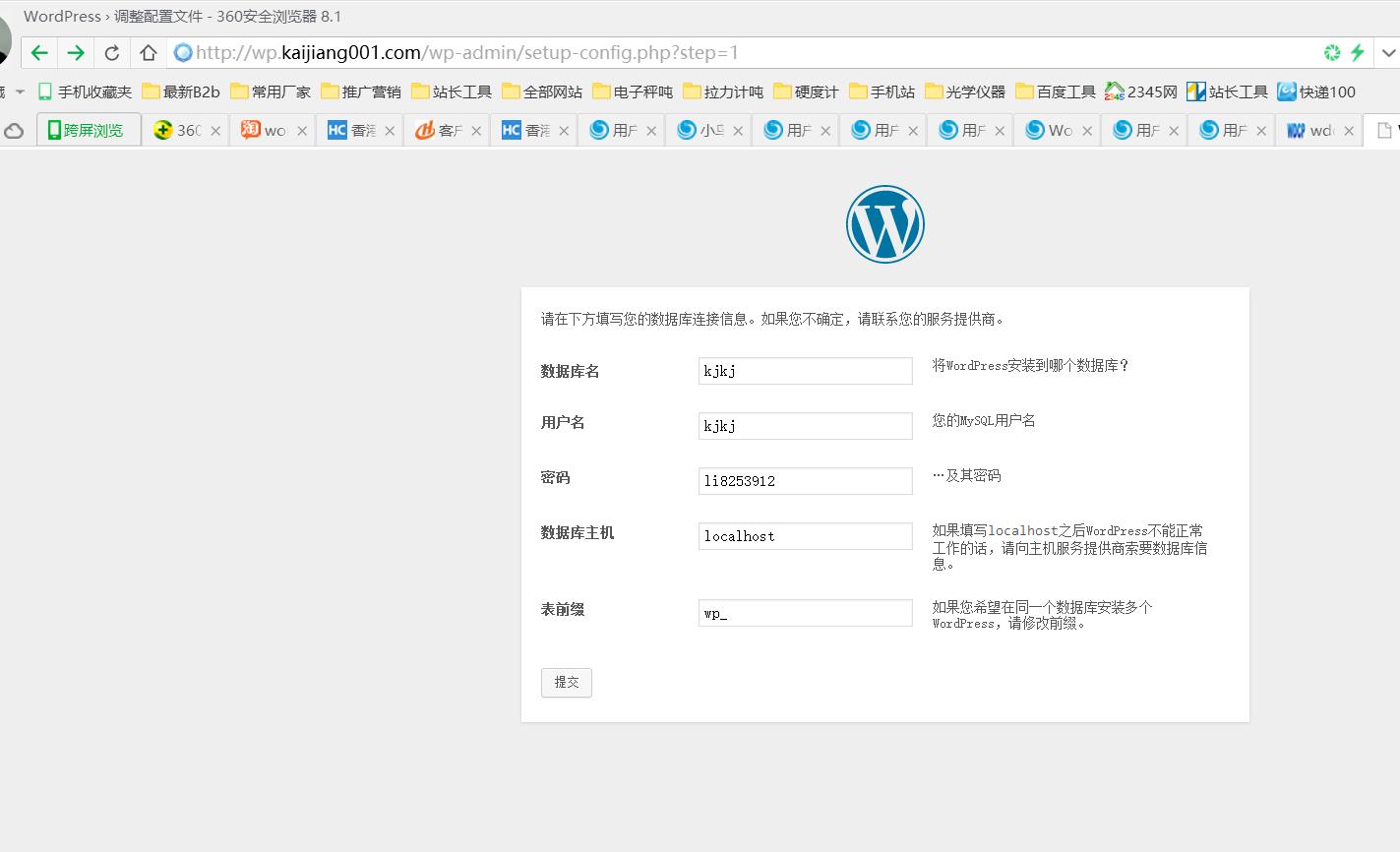The width and height of the screenshot is (1400, 852).
Task: Open the 全部网站 bookmark folder
Action: coord(542,91)
